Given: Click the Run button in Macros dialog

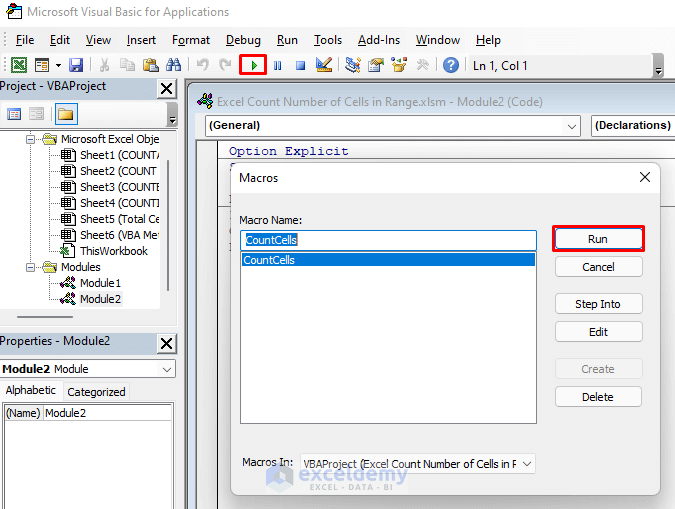Looking at the screenshot, I should pyautogui.click(x=598, y=239).
